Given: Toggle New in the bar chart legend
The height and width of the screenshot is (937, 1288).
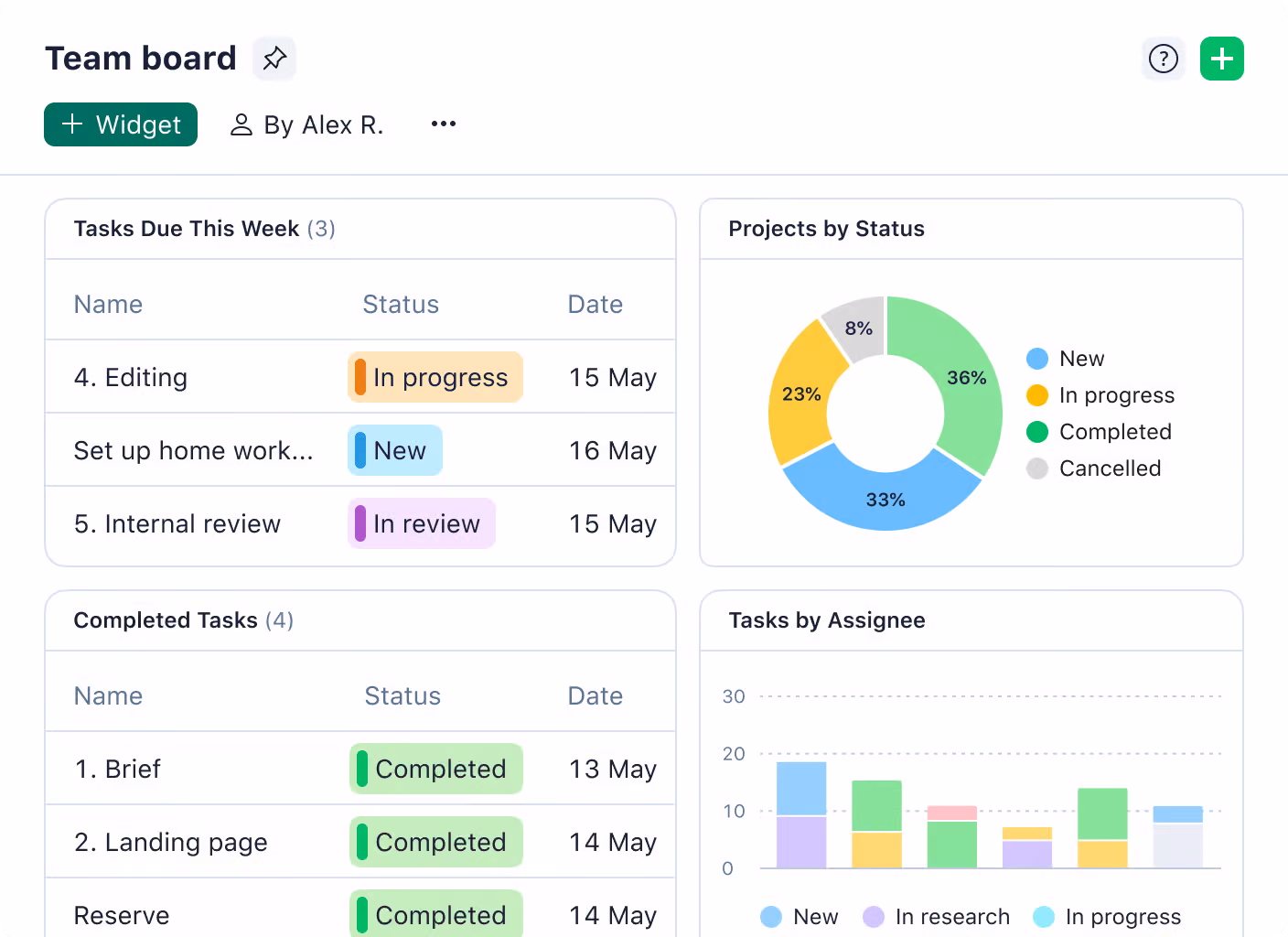Looking at the screenshot, I should coord(800,917).
